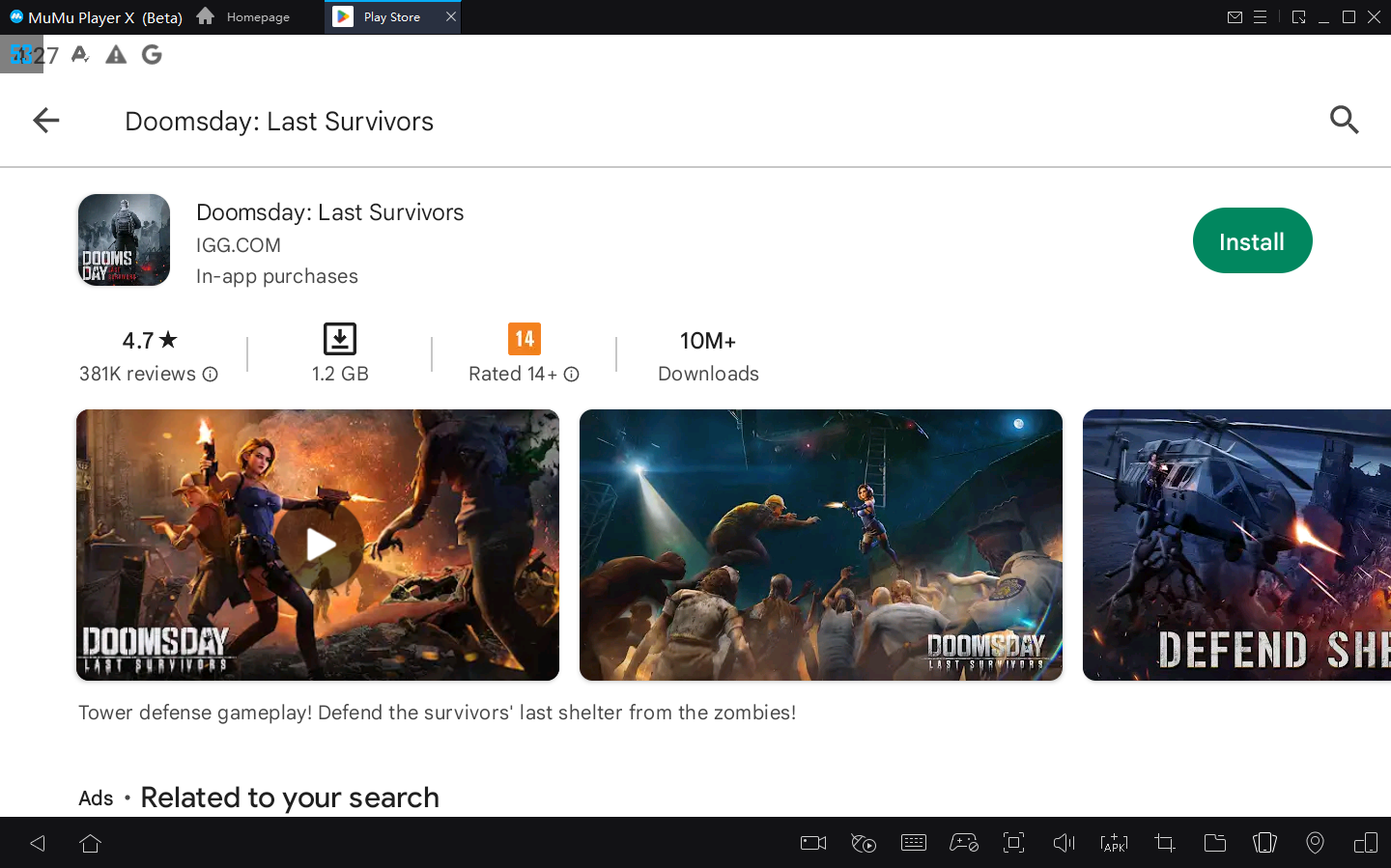Adjust volume with the speaker icon
The height and width of the screenshot is (868, 1391).
(x=1064, y=843)
